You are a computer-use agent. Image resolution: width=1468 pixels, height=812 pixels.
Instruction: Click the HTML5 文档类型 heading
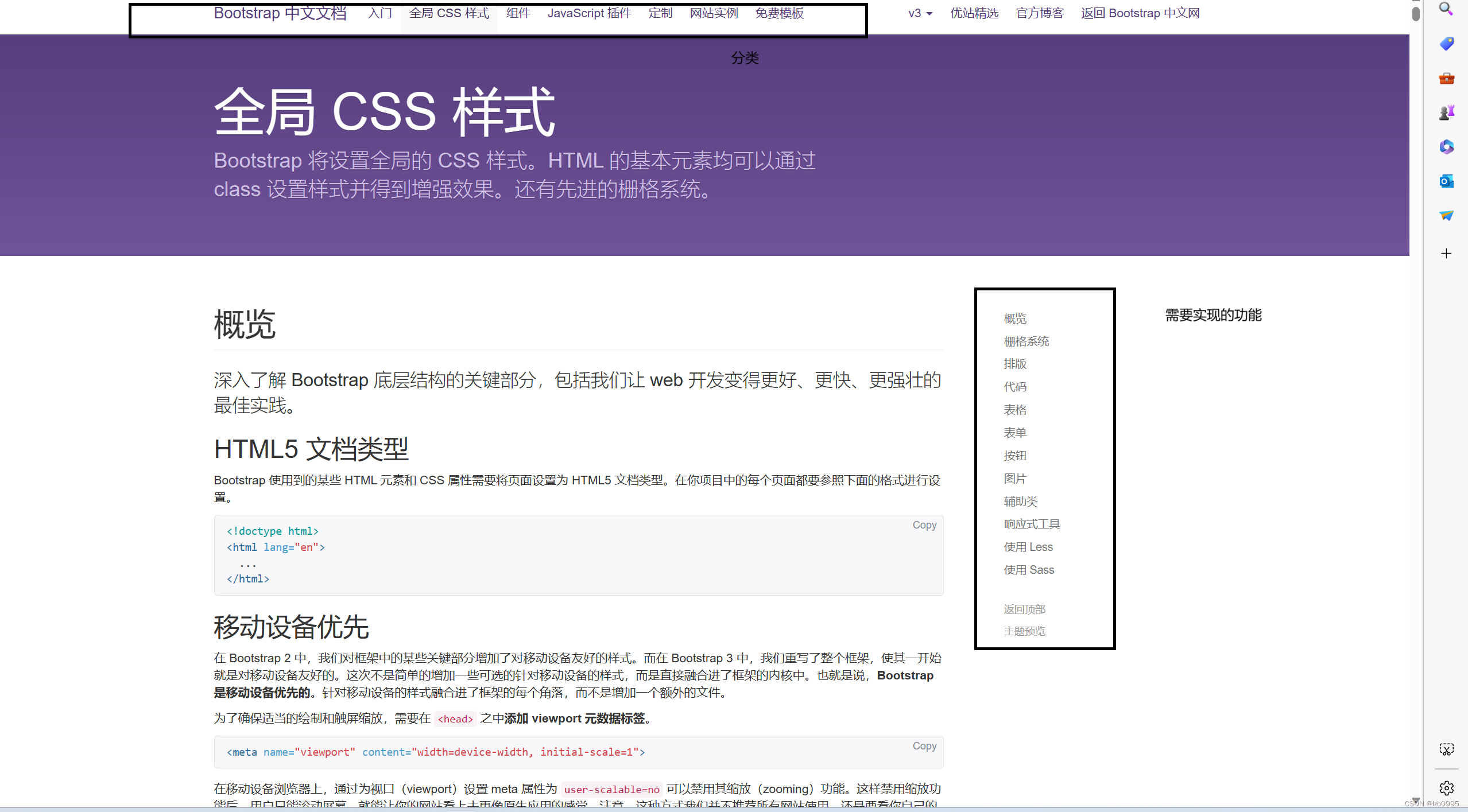pyautogui.click(x=311, y=449)
